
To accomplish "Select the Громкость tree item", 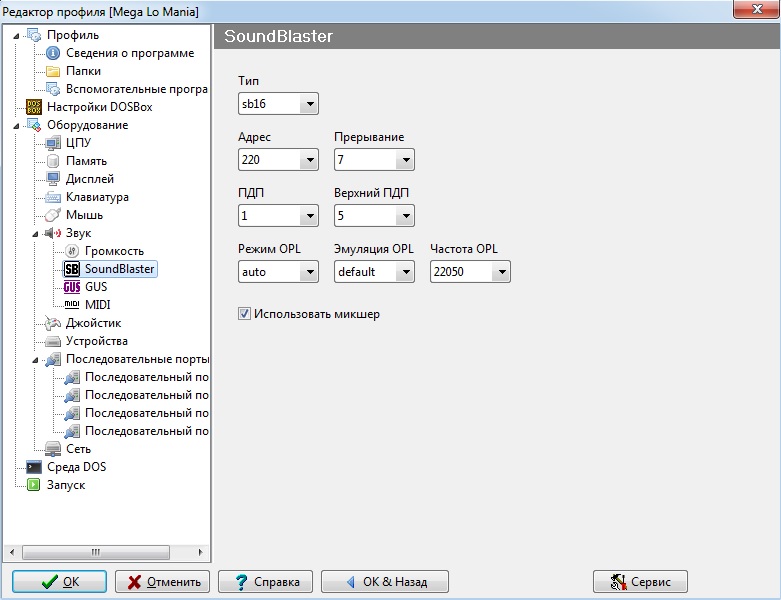I will point(114,251).
